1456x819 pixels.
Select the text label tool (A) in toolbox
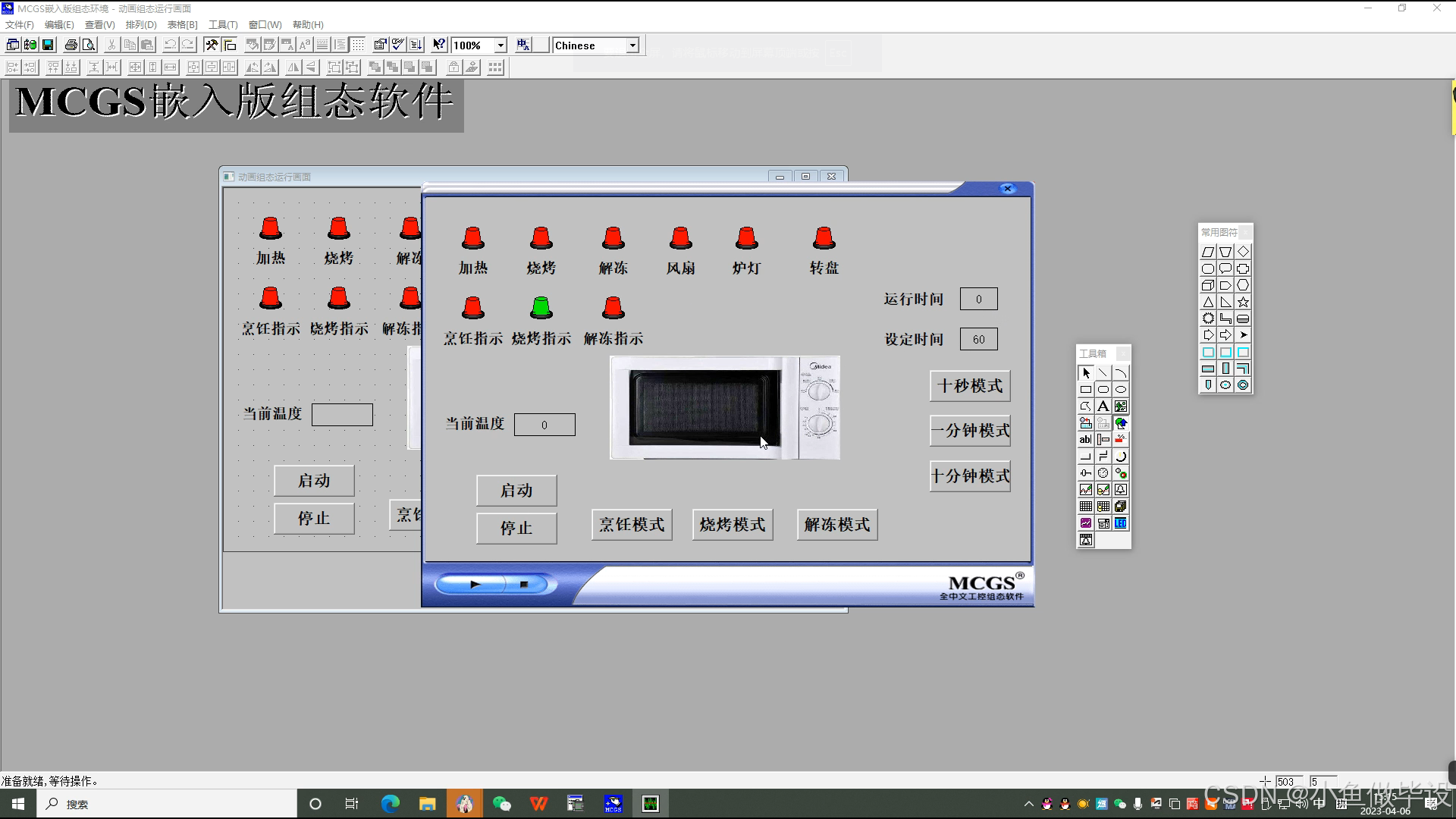(x=1103, y=406)
